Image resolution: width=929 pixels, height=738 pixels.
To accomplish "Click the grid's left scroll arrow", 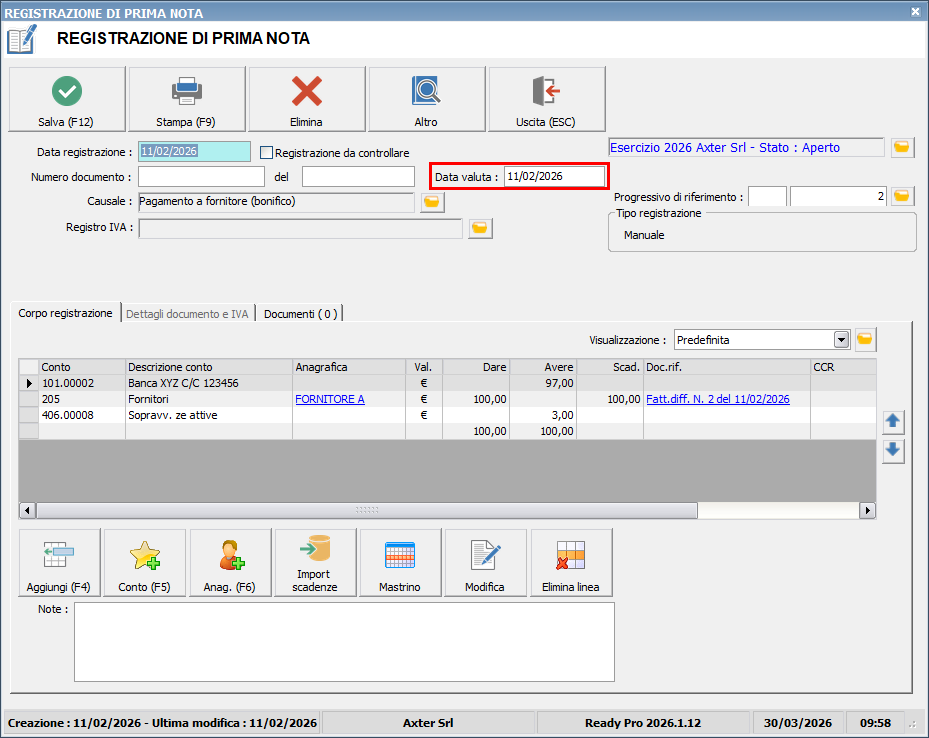I will tap(27, 510).
